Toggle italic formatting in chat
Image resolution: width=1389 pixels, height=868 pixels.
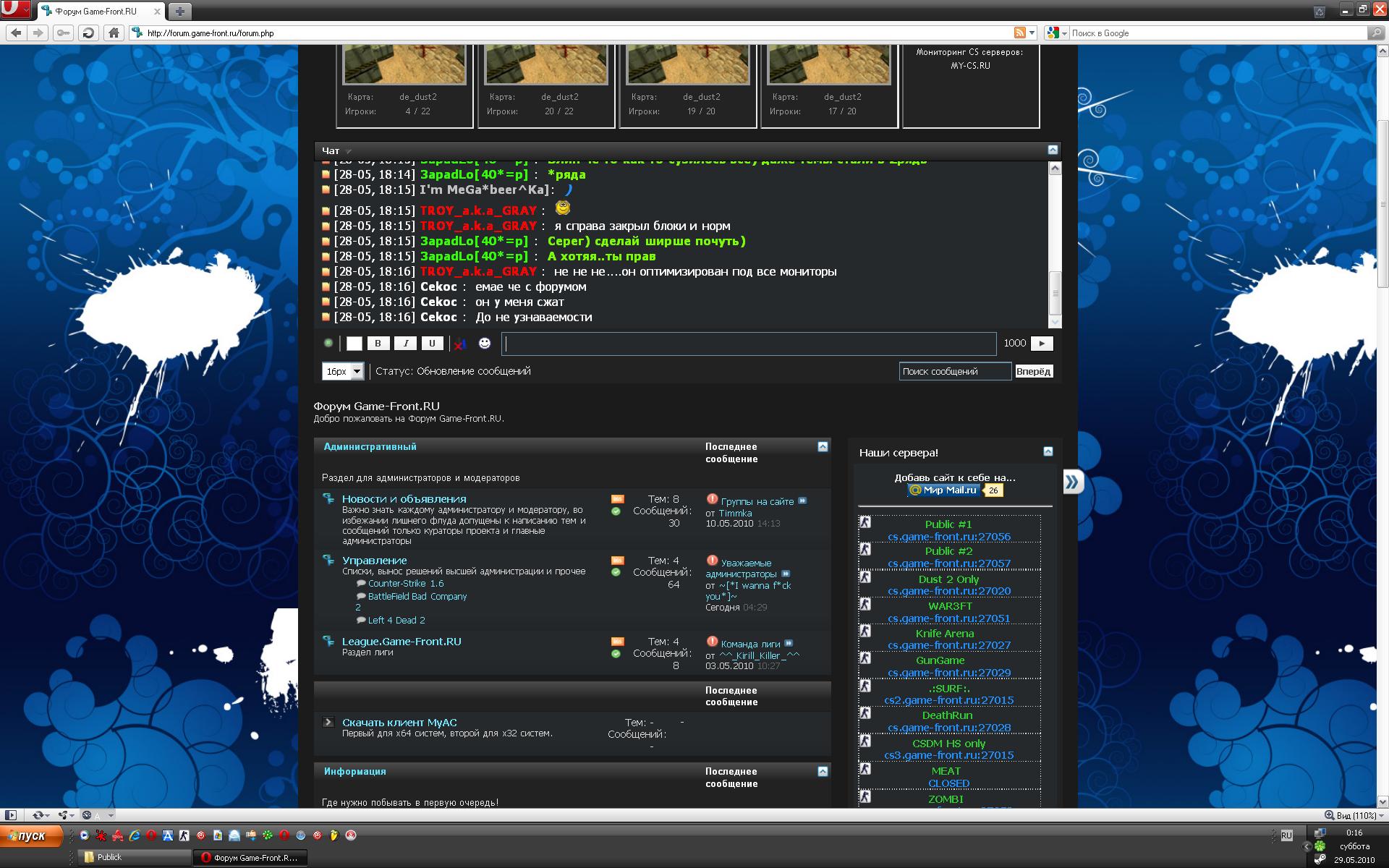tap(405, 344)
